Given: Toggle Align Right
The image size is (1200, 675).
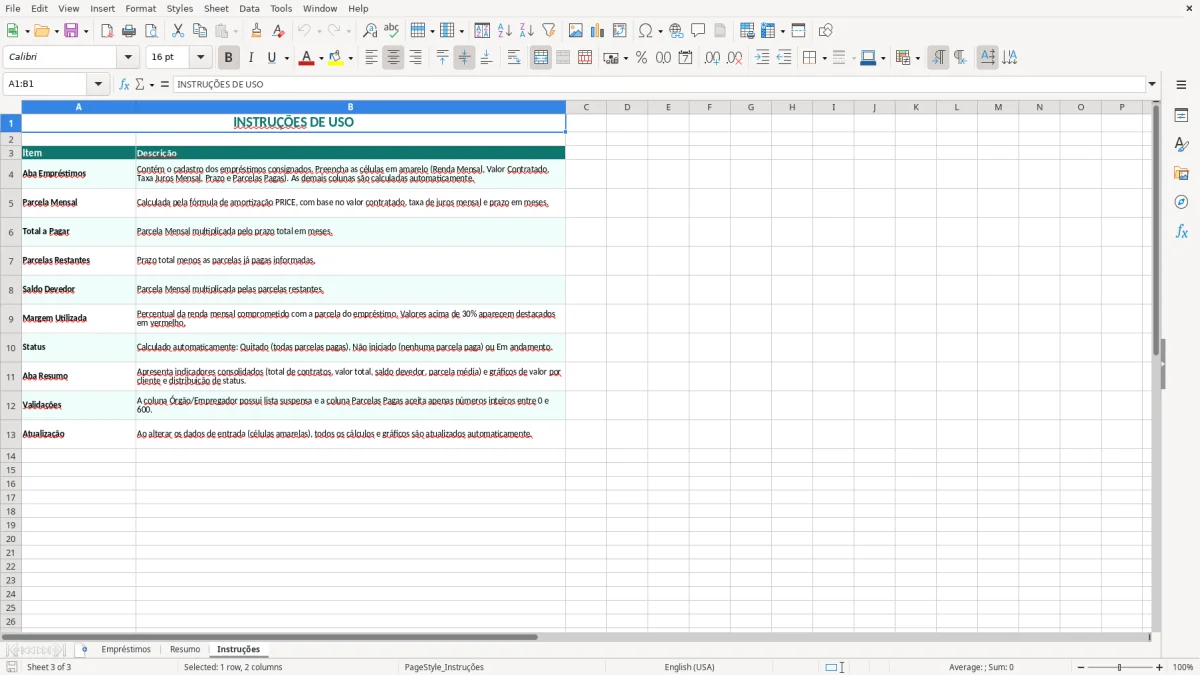Looking at the screenshot, I should click(x=415, y=58).
